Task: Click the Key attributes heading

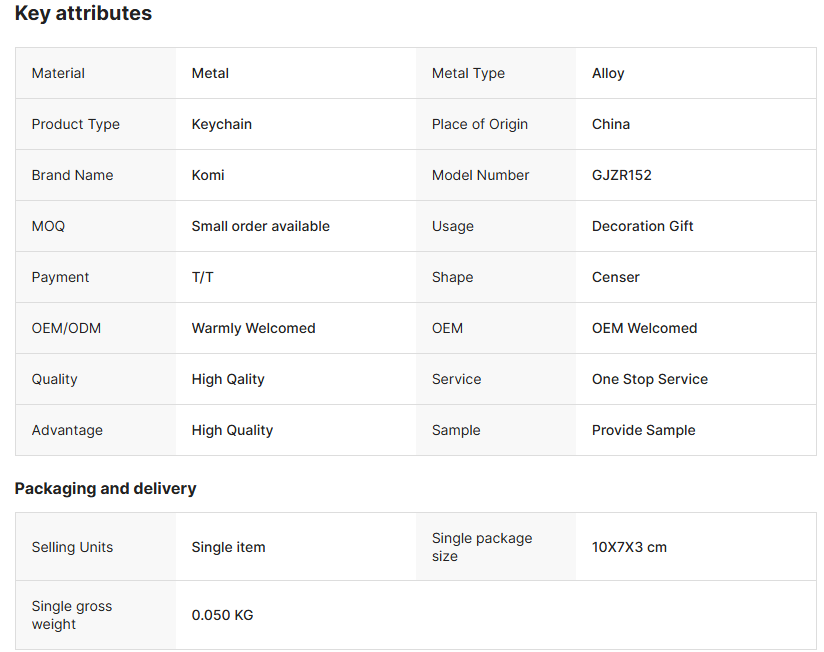Action: click(x=83, y=14)
